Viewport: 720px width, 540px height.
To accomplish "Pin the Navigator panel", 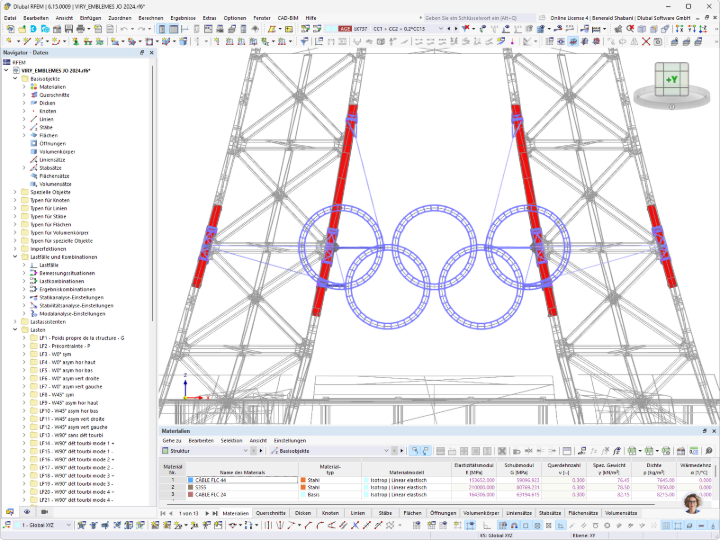I will [x=142, y=52].
